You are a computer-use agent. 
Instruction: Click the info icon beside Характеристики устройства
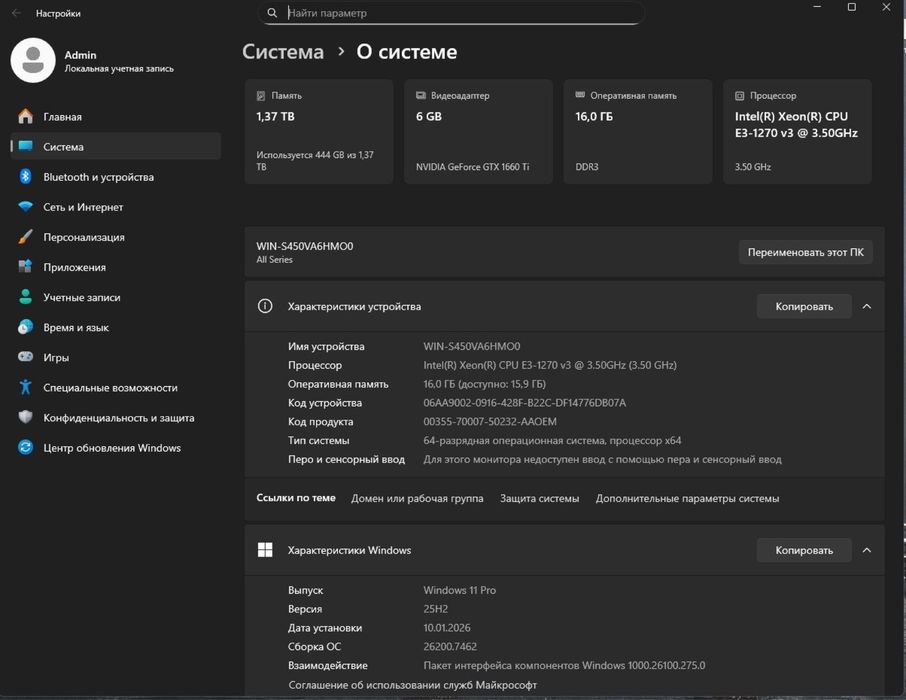pyautogui.click(x=265, y=306)
